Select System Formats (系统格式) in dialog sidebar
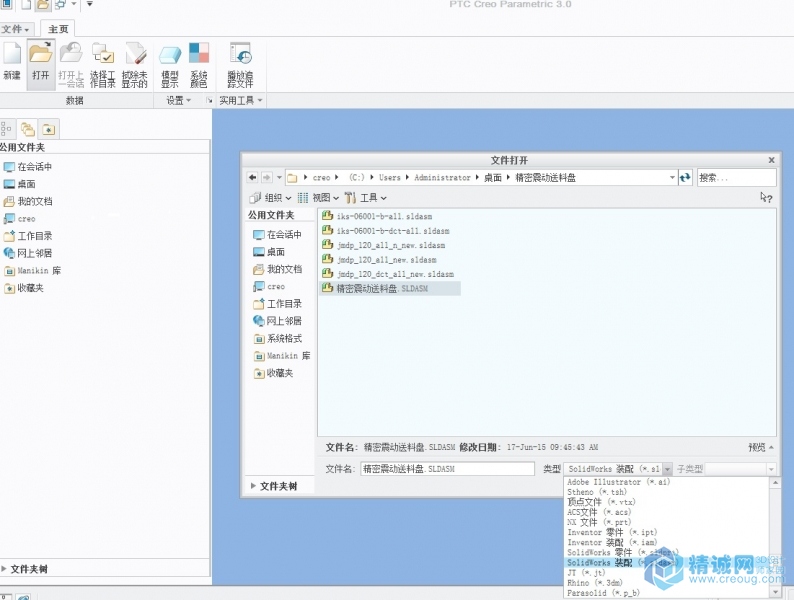 click(x=277, y=338)
